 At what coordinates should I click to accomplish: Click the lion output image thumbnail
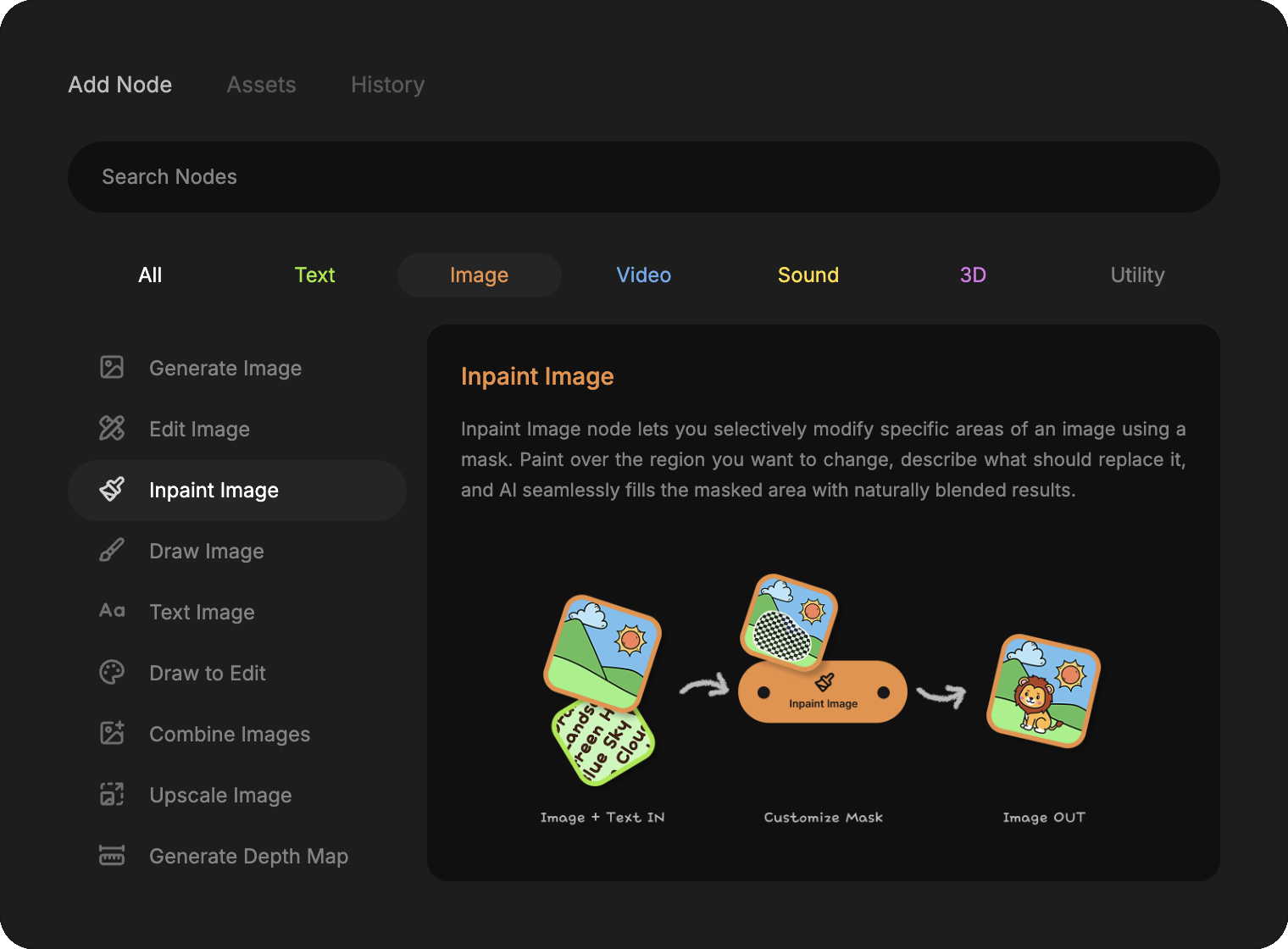click(x=1043, y=691)
